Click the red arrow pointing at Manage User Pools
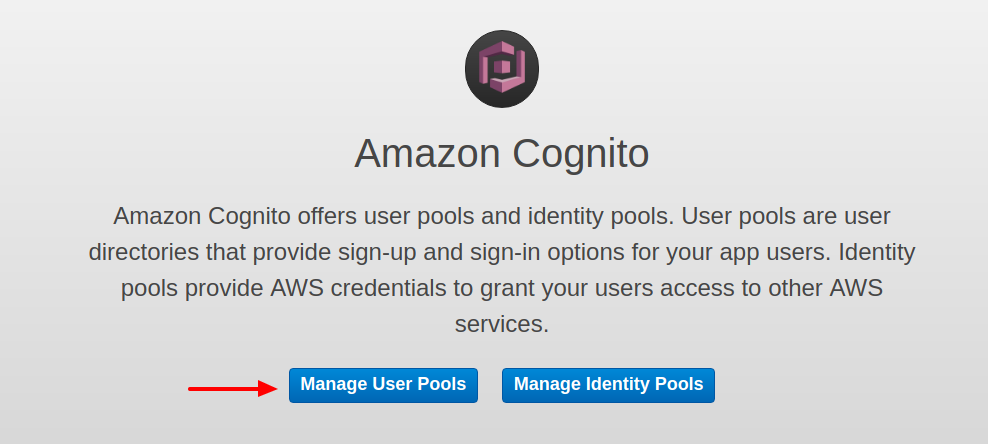Viewport: 988px width, 444px height. point(233,388)
